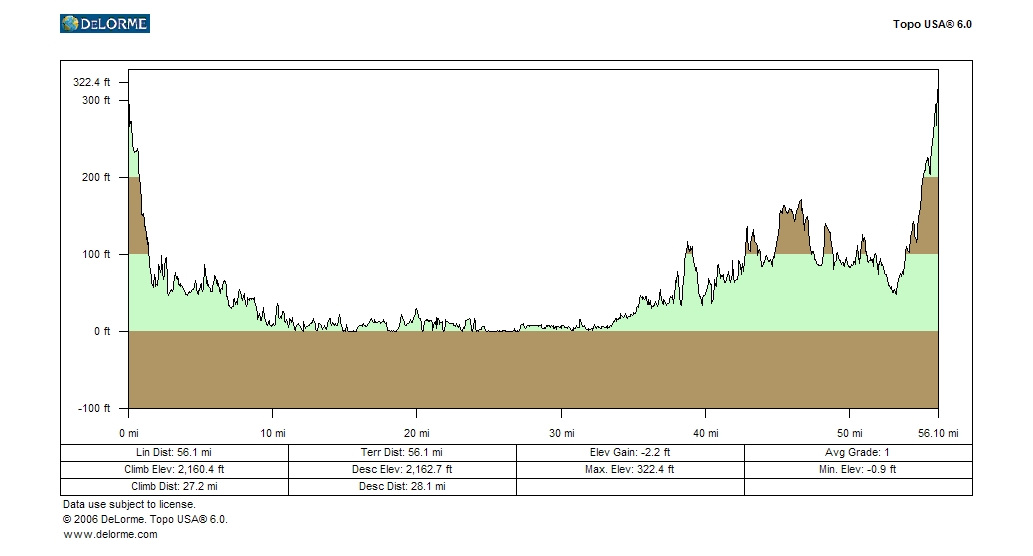
Task: Click the 20 mi distance axis label
Action: click(x=417, y=433)
